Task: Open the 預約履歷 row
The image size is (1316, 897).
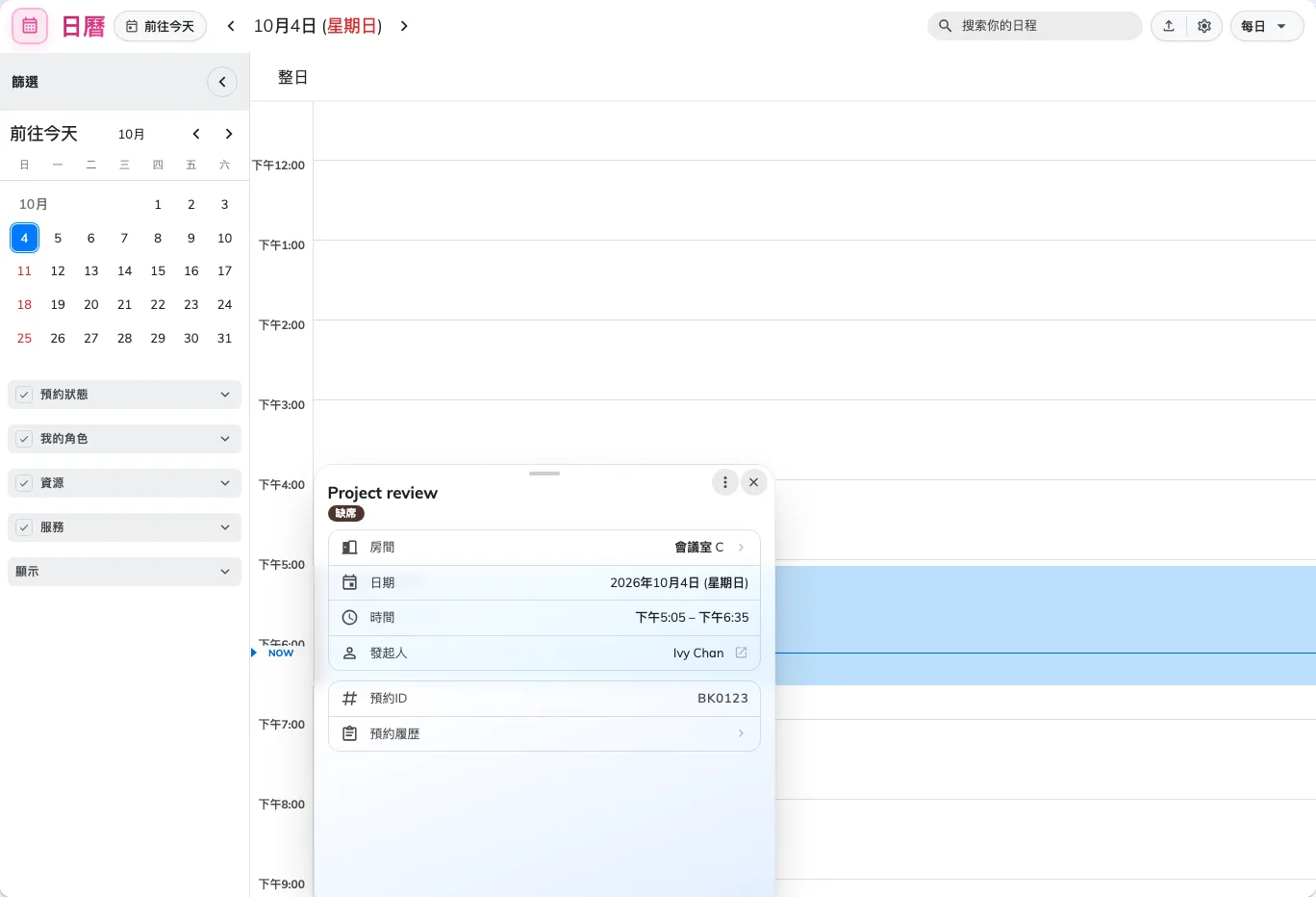Action: [544, 733]
